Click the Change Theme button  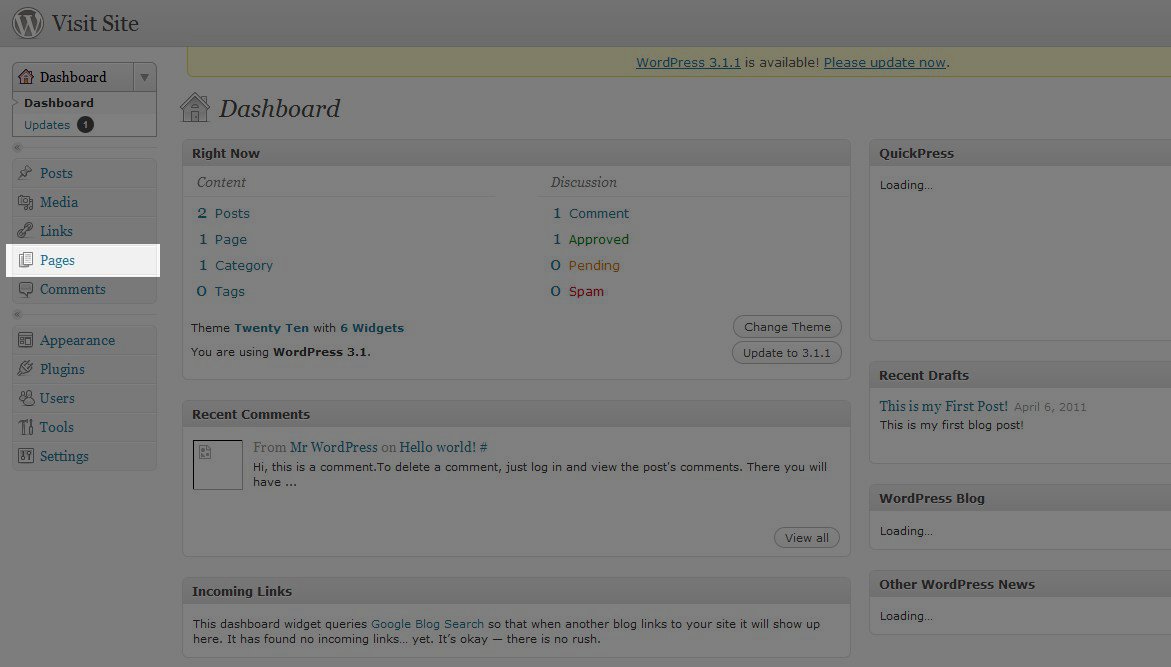(x=787, y=326)
